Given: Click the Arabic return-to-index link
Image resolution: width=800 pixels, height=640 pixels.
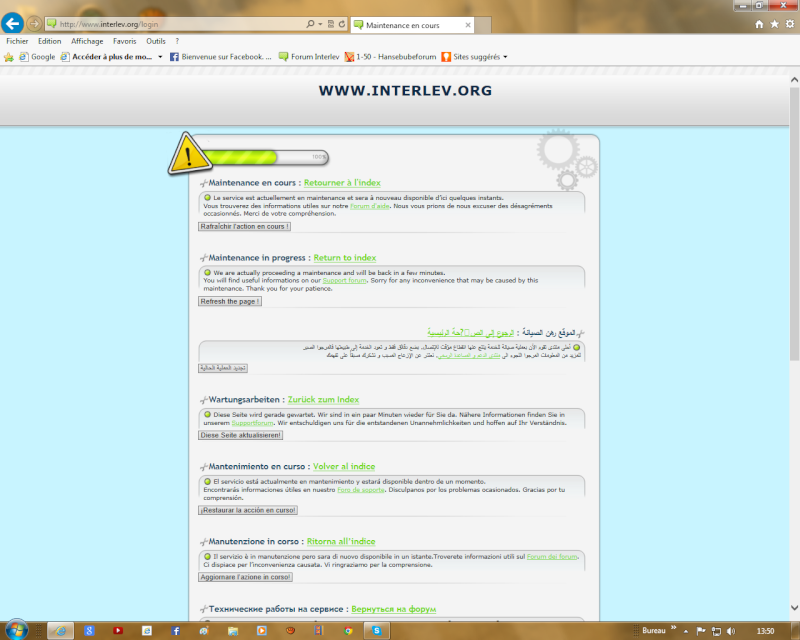Looking at the screenshot, I should [x=470, y=333].
